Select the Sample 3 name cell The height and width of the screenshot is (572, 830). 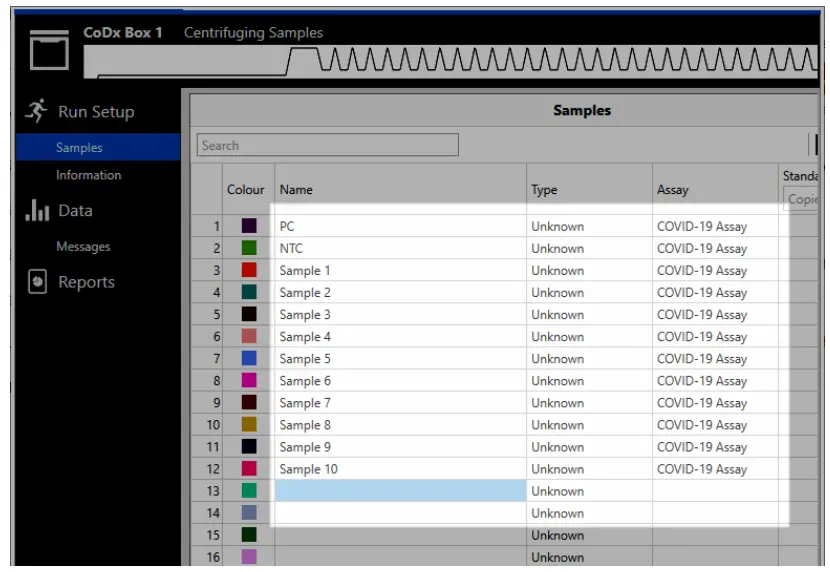point(400,314)
